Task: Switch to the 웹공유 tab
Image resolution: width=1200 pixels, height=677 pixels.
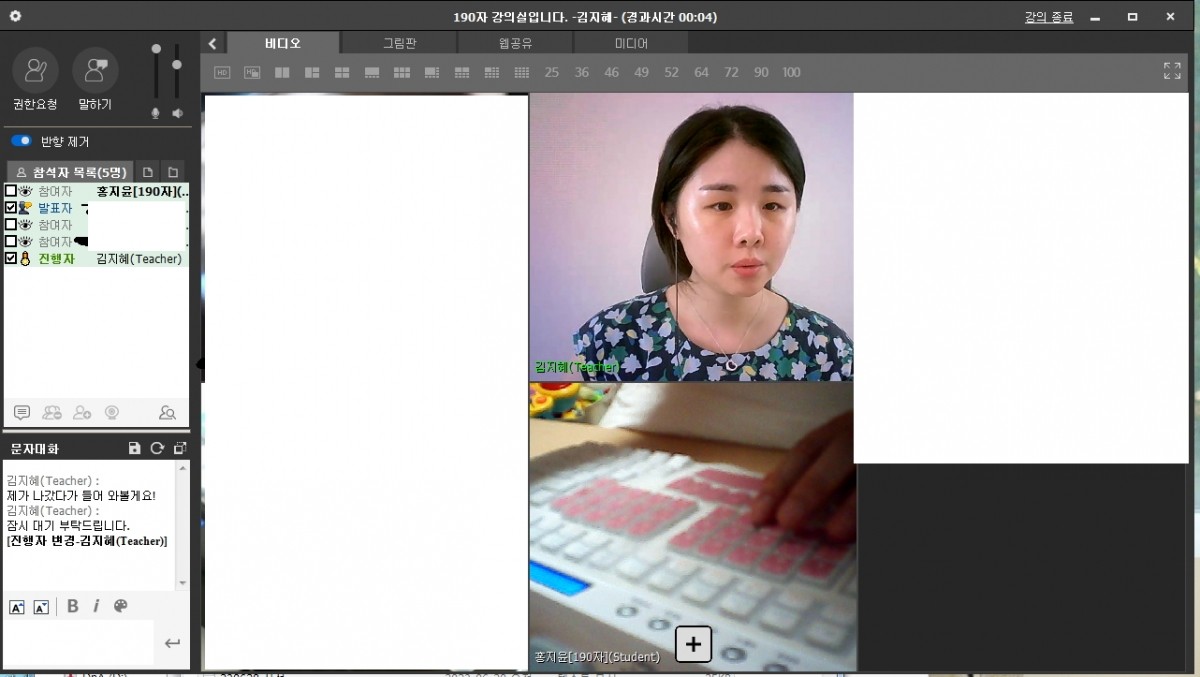Action: point(515,43)
